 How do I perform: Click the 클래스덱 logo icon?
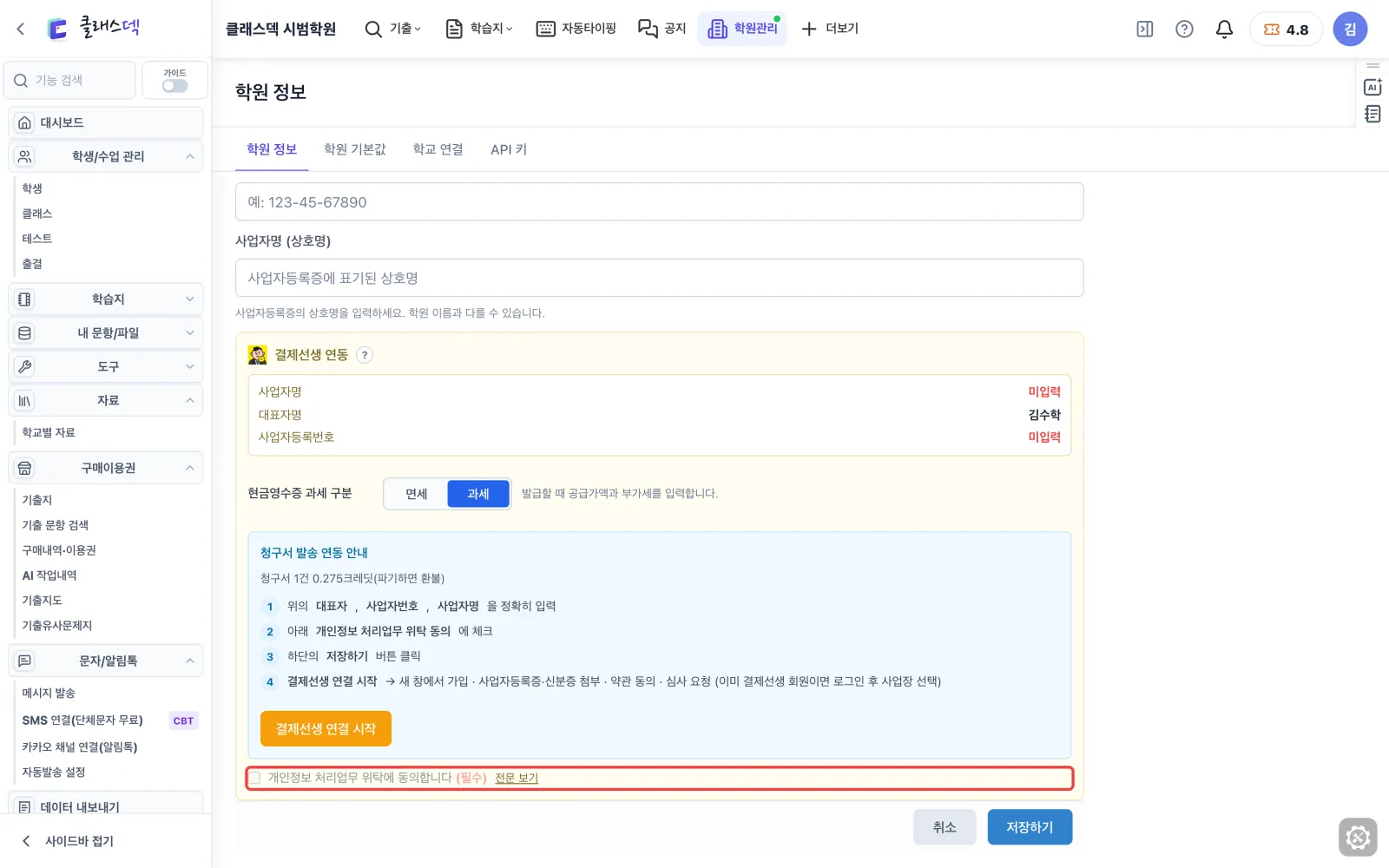(x=57, y=29)
